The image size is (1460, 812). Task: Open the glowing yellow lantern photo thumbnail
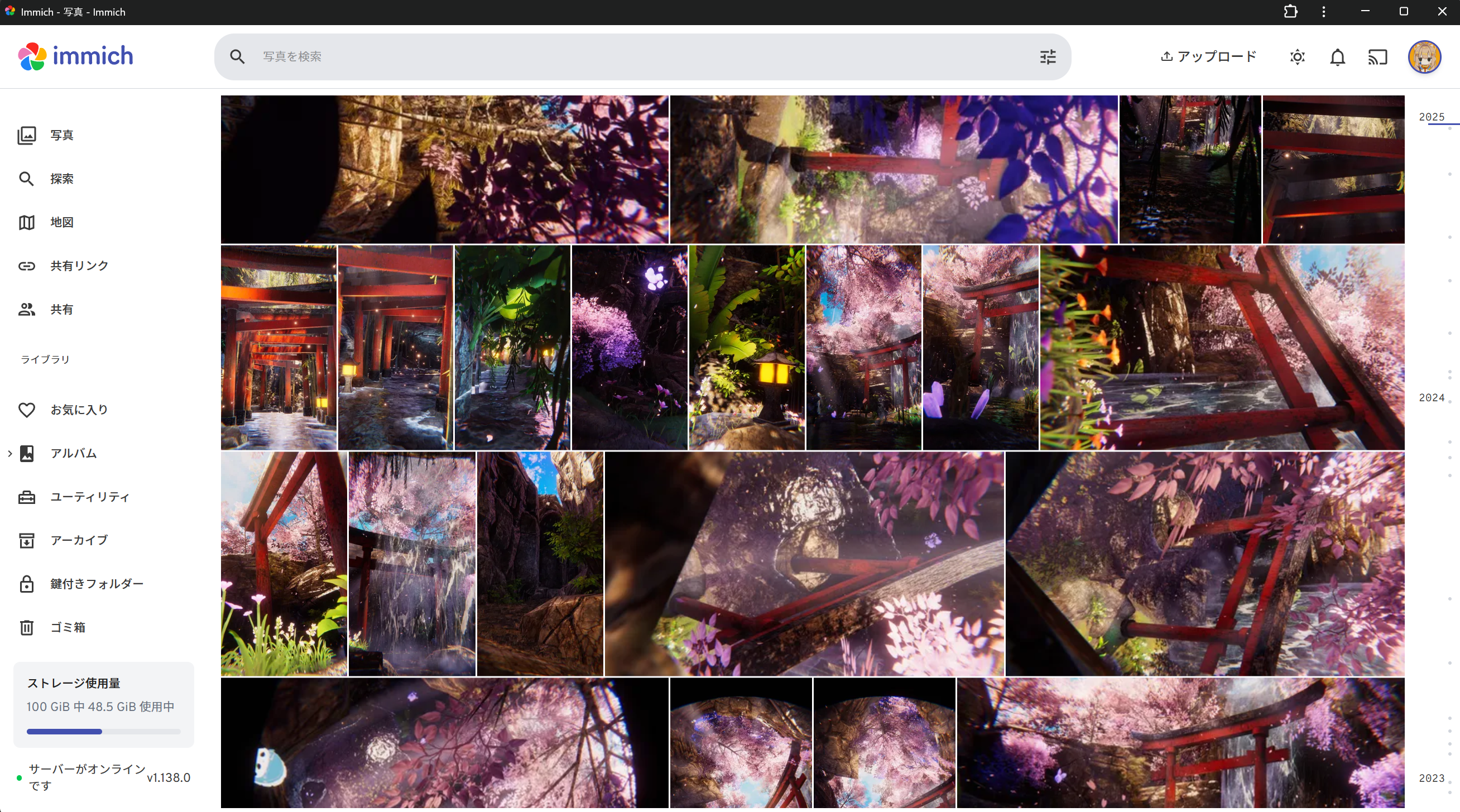pyautogui.click(x=746, y=347)
